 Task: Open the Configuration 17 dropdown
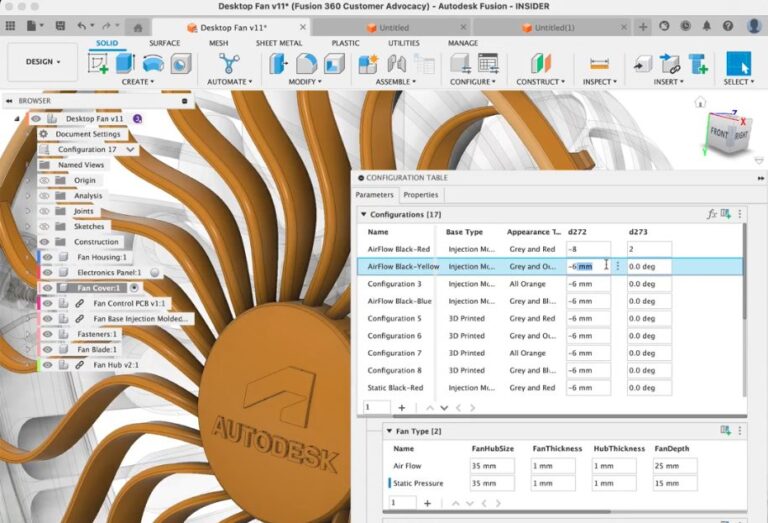point(131,149)
